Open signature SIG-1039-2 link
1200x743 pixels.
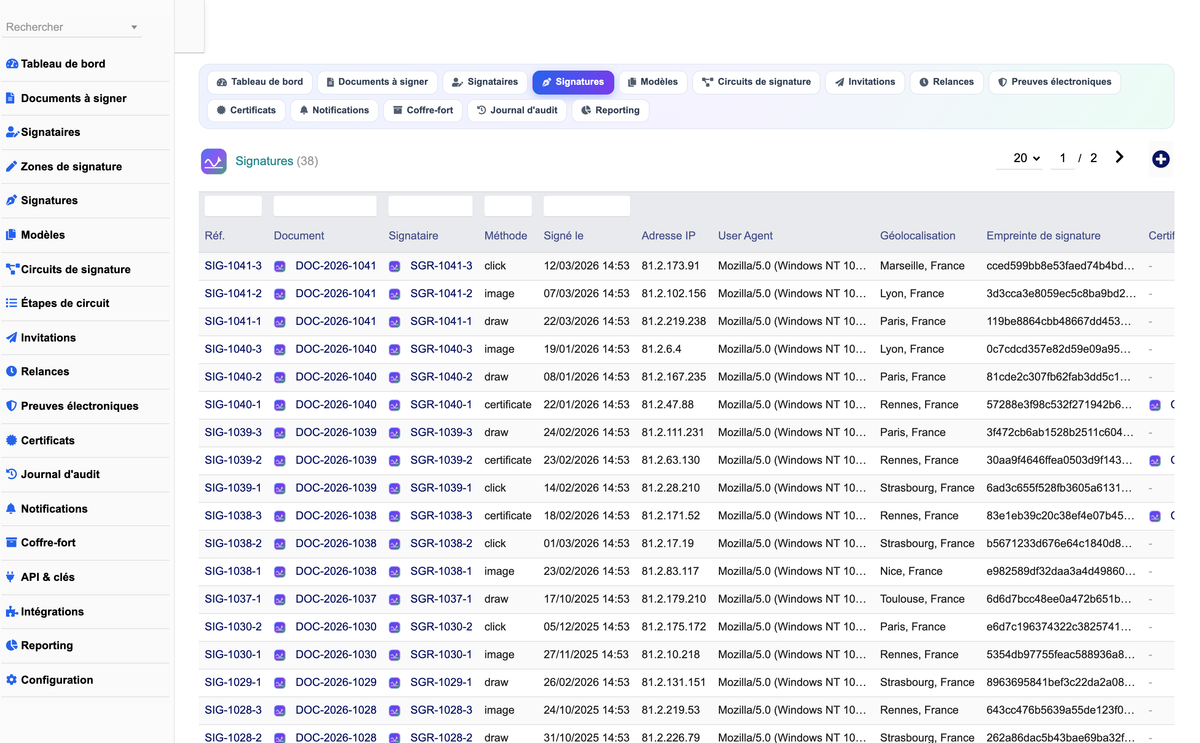(233, 460)
